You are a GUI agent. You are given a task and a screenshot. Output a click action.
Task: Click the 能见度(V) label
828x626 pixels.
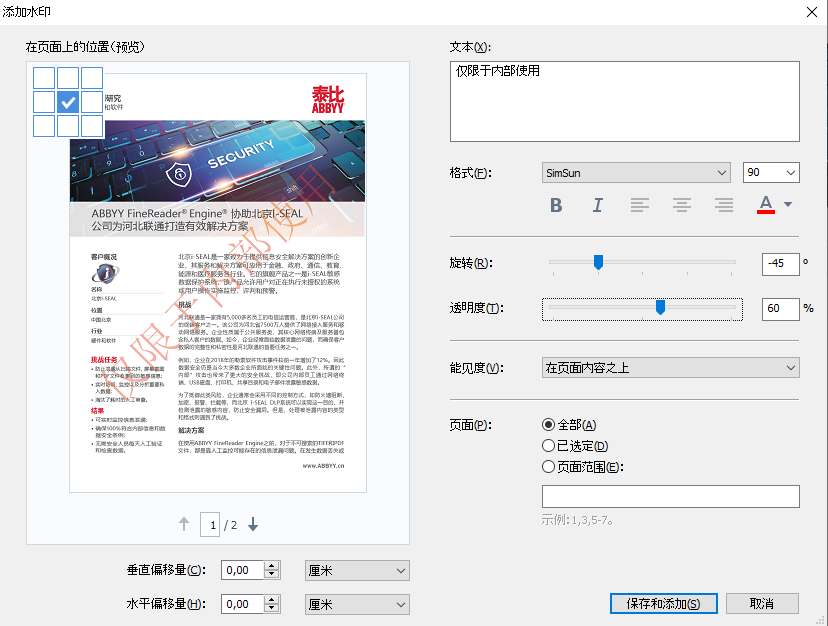pos(476,368)
